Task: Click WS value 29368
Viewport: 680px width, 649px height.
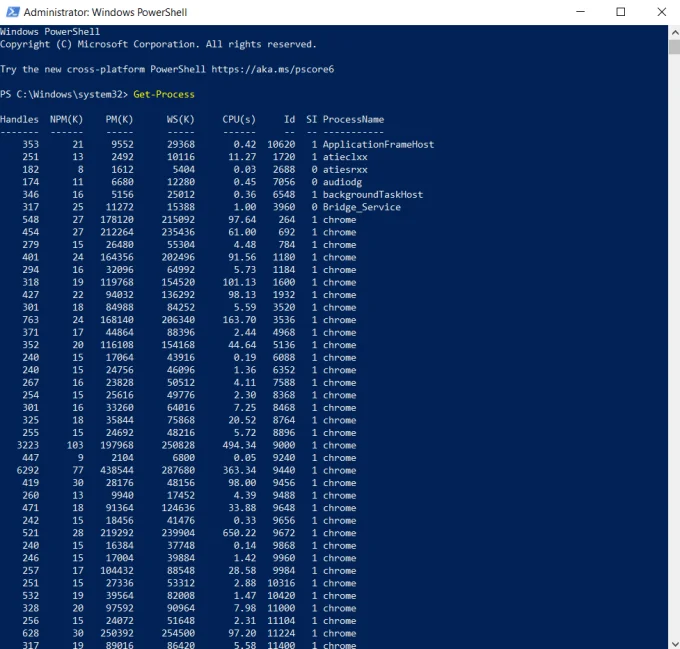Action: [180, 144]
